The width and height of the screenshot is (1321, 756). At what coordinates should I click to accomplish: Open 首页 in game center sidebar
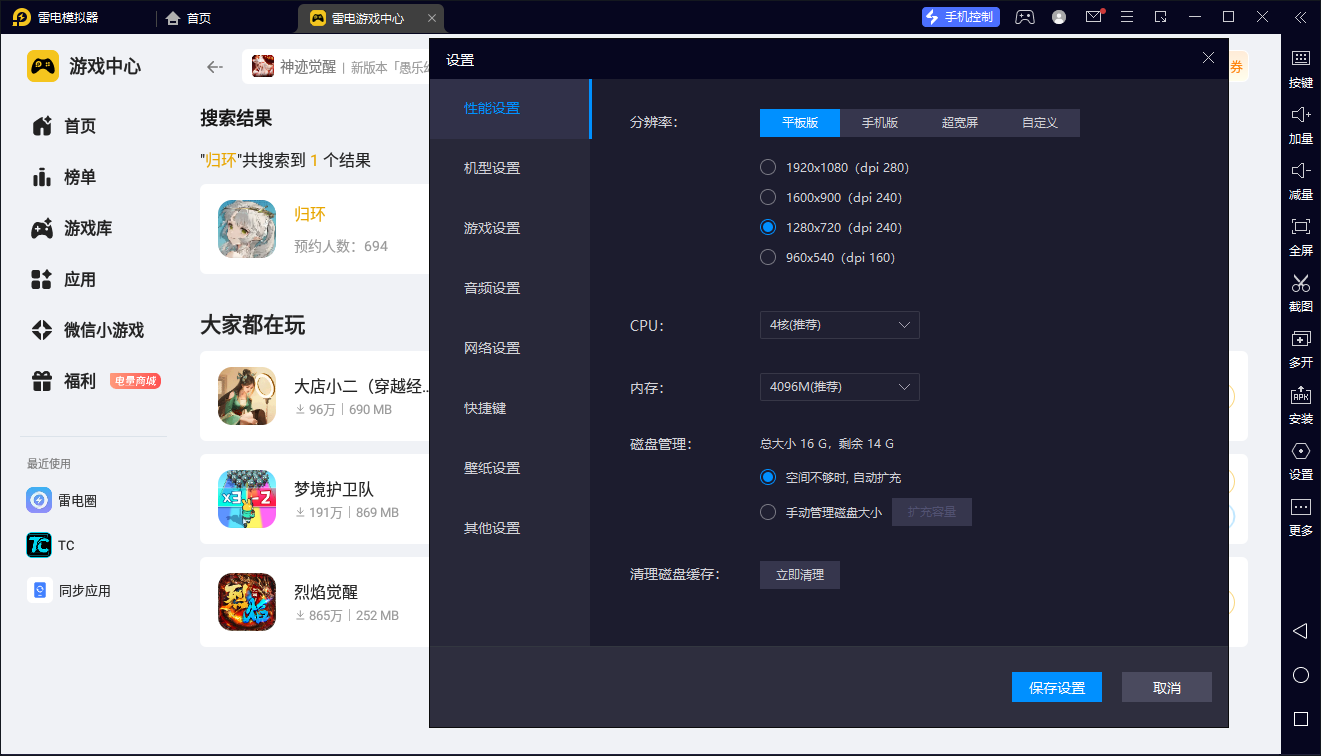point(65,126)
